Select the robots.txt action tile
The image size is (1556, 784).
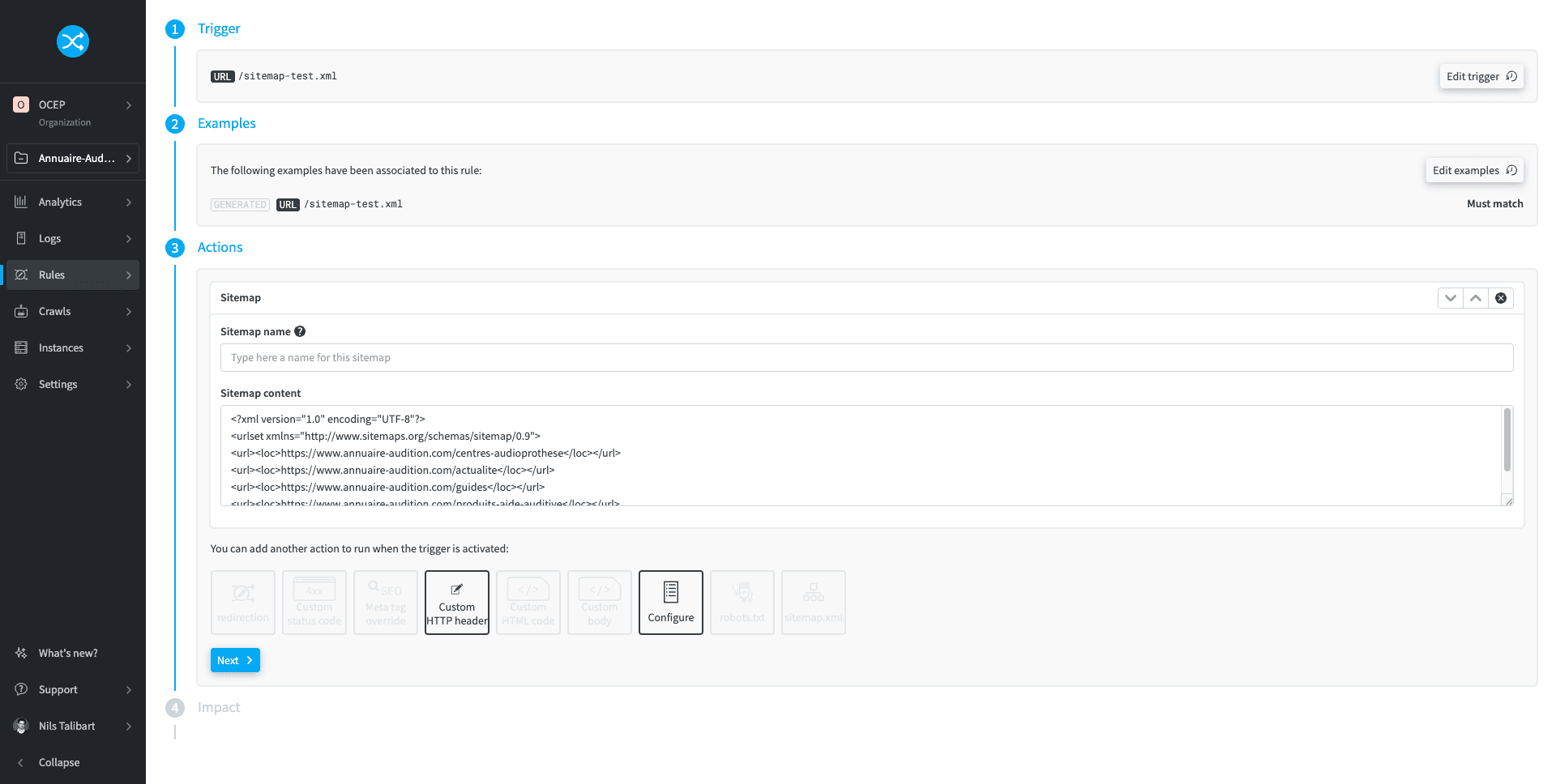tap(742, 602)
